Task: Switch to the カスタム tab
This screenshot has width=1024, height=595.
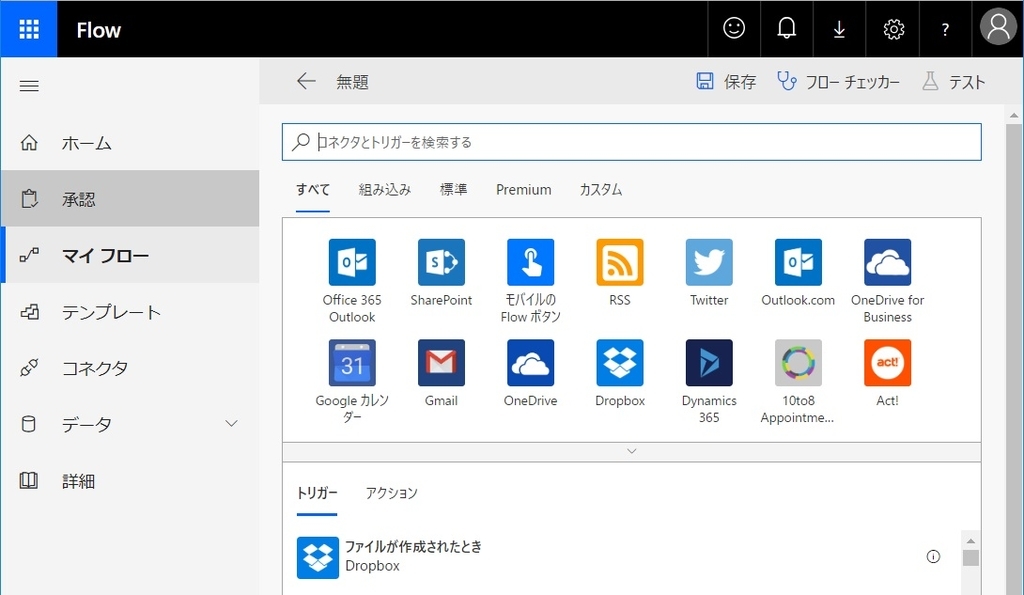Action: pyautogui.click(x=601, y=189)
